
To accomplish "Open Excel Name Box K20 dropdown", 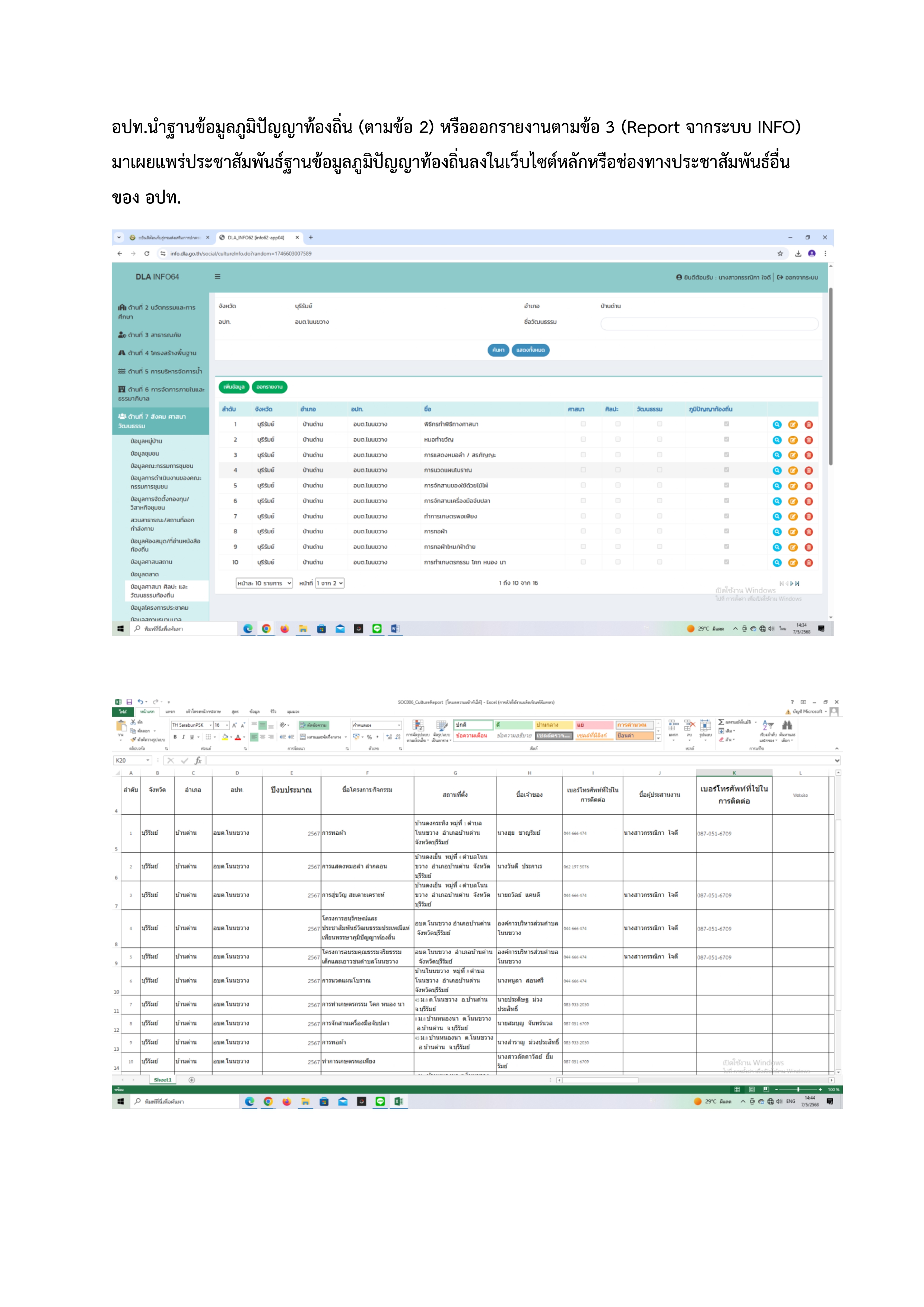I will (148, 761).
